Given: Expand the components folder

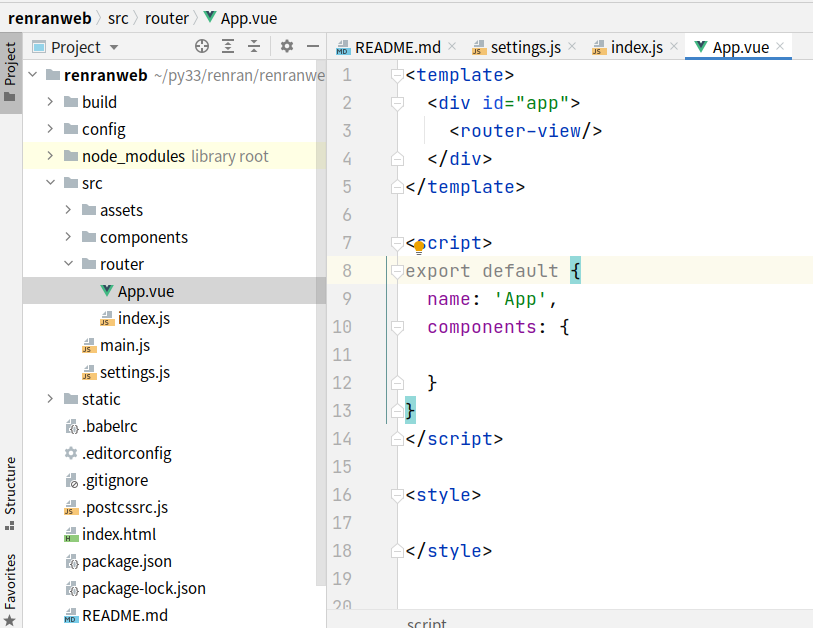Looking at the screenshot, I should coord(68,236).
